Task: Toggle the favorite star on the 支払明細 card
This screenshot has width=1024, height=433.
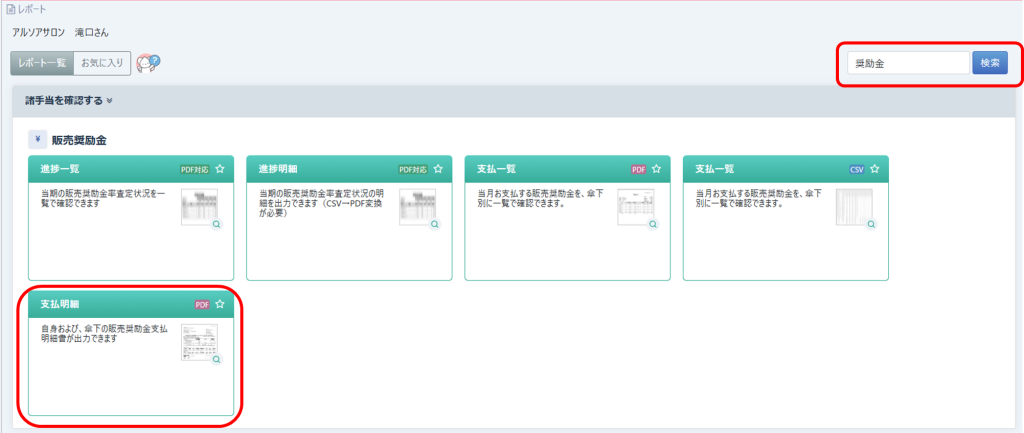Action: tap(220, 304)
